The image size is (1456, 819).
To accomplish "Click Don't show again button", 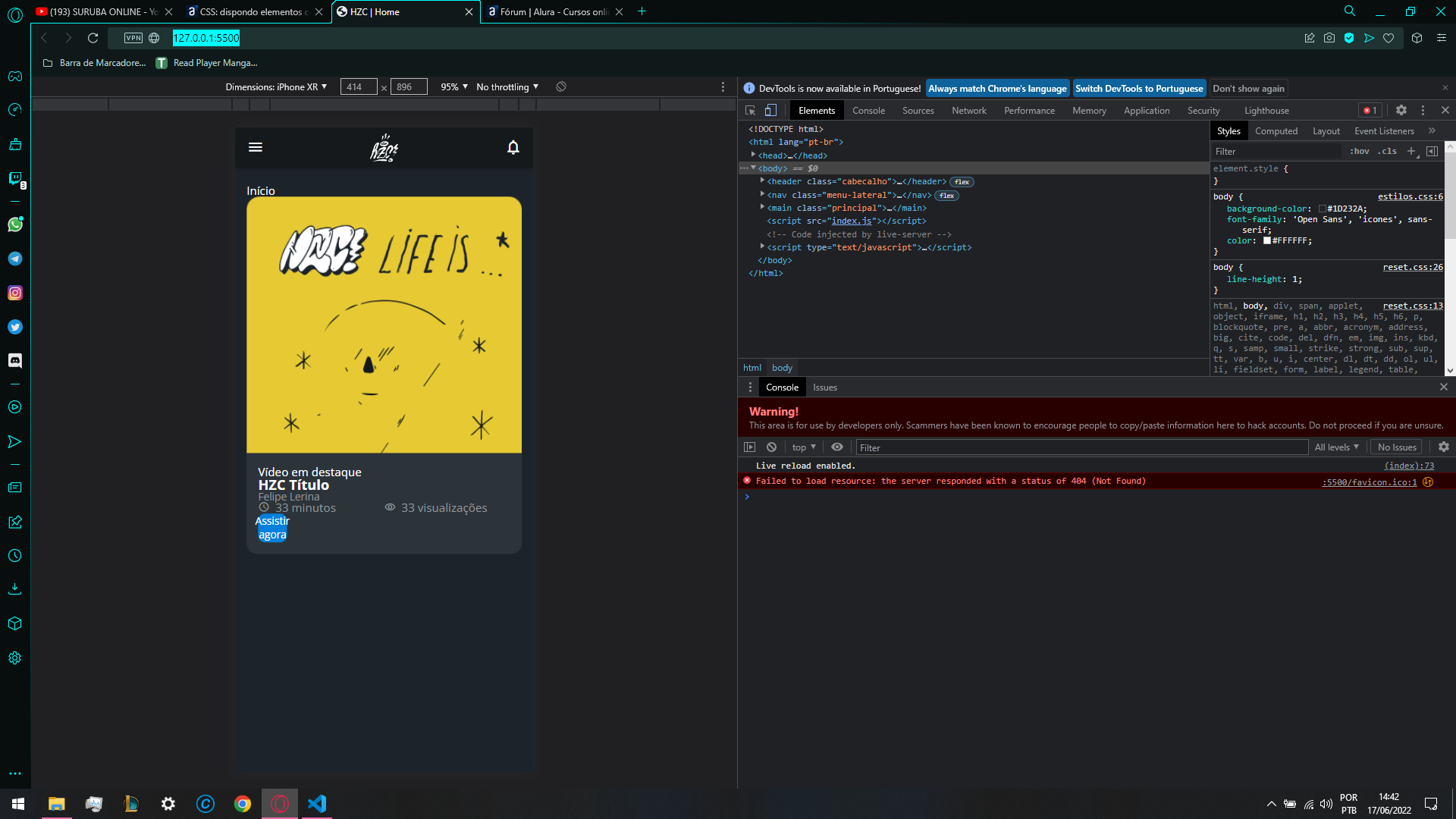I will tap(1248, 89).
